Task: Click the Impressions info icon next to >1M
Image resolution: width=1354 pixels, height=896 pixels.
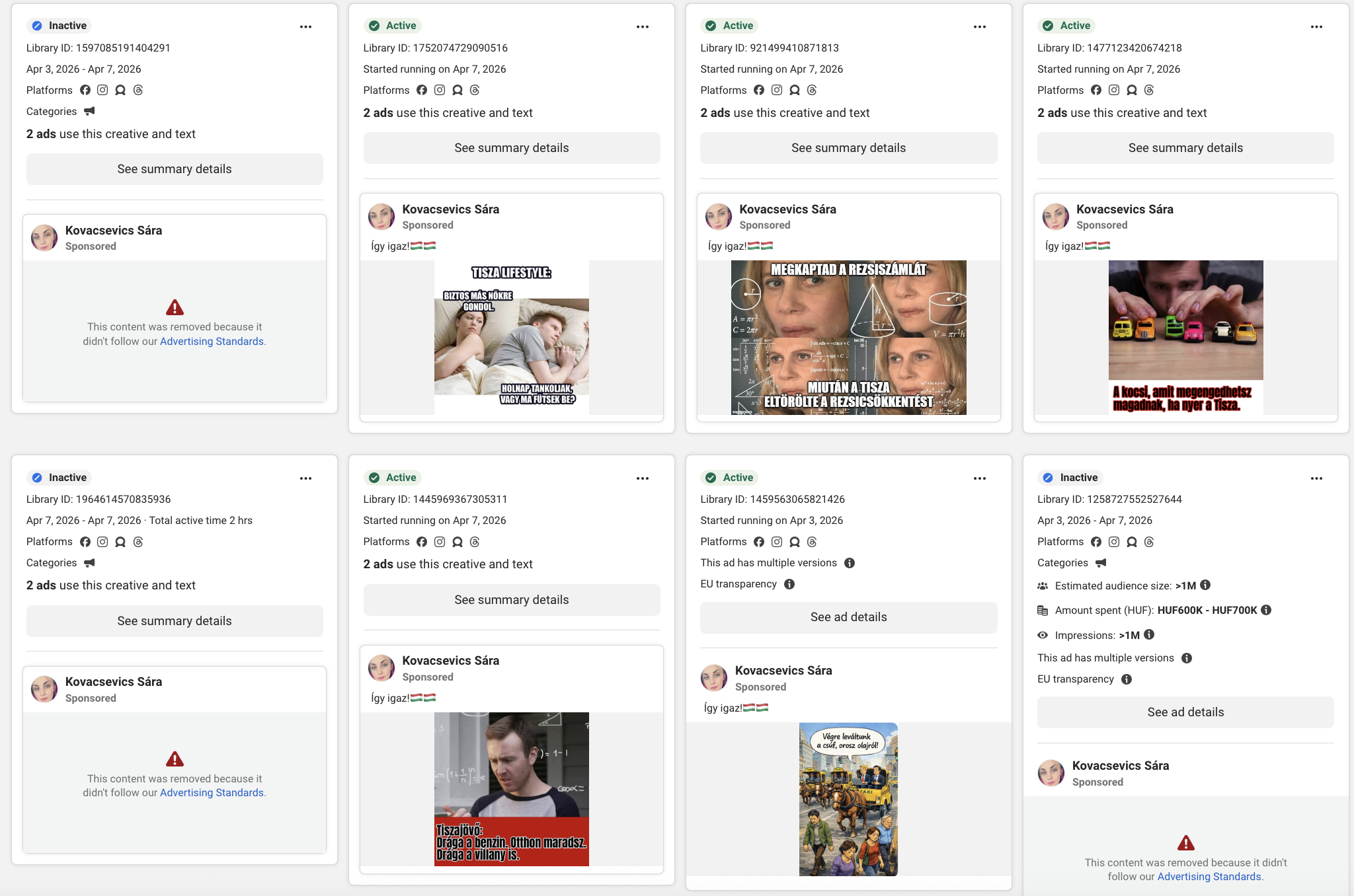Action: pos(1150,635)
